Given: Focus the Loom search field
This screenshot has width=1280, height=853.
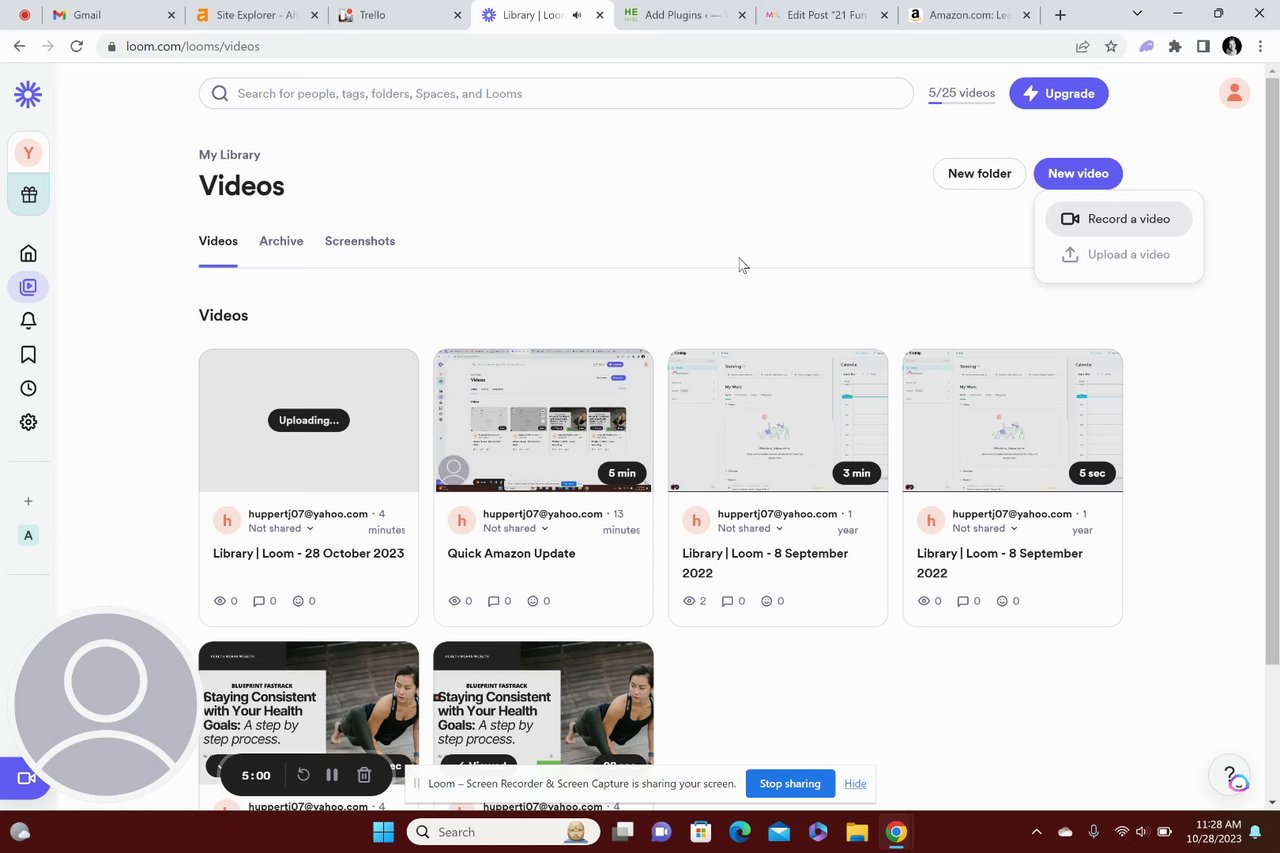Looking at the screenshot, I should pos(556,93).
